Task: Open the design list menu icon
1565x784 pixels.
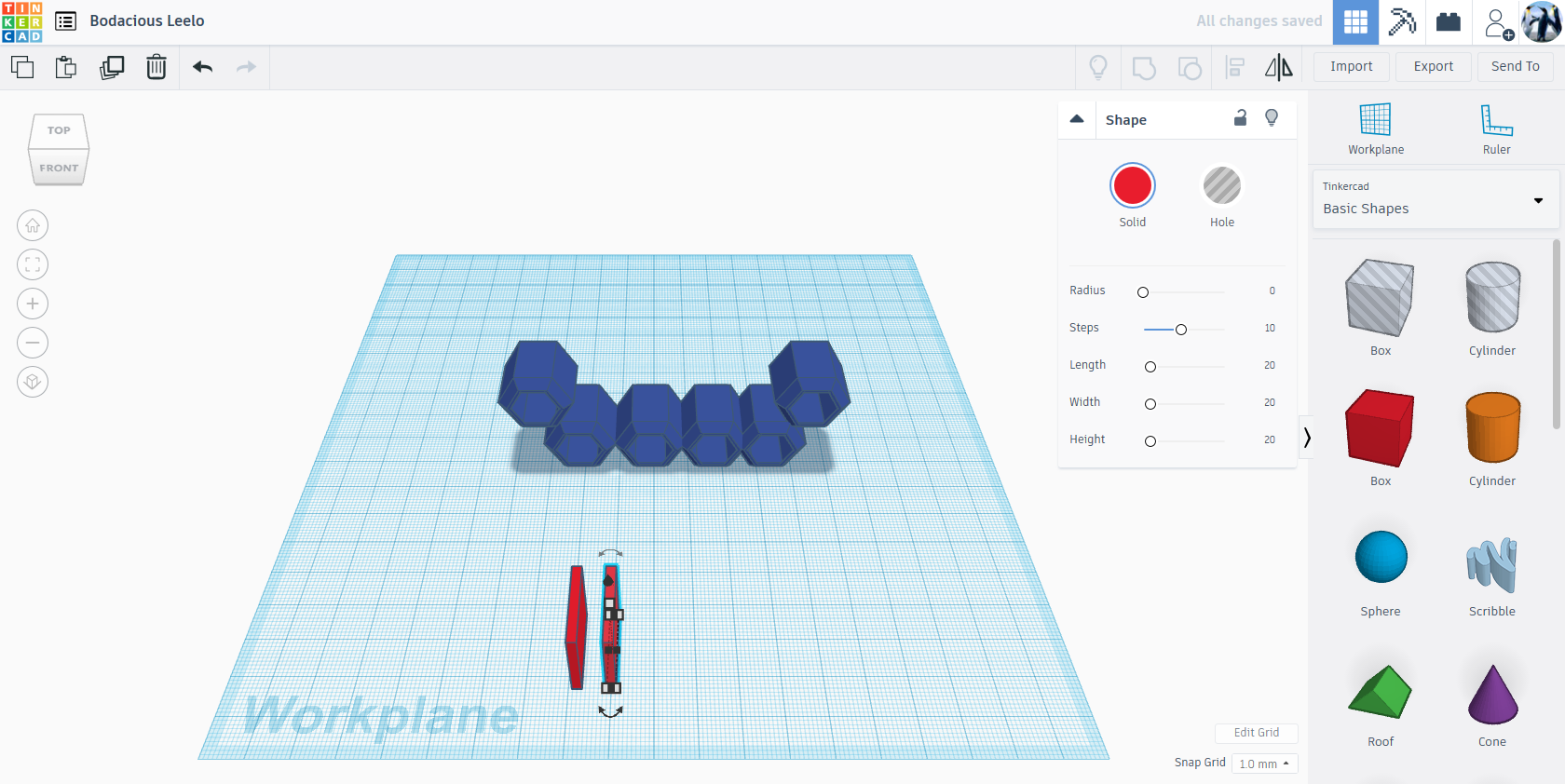Action: coord(65,21)
